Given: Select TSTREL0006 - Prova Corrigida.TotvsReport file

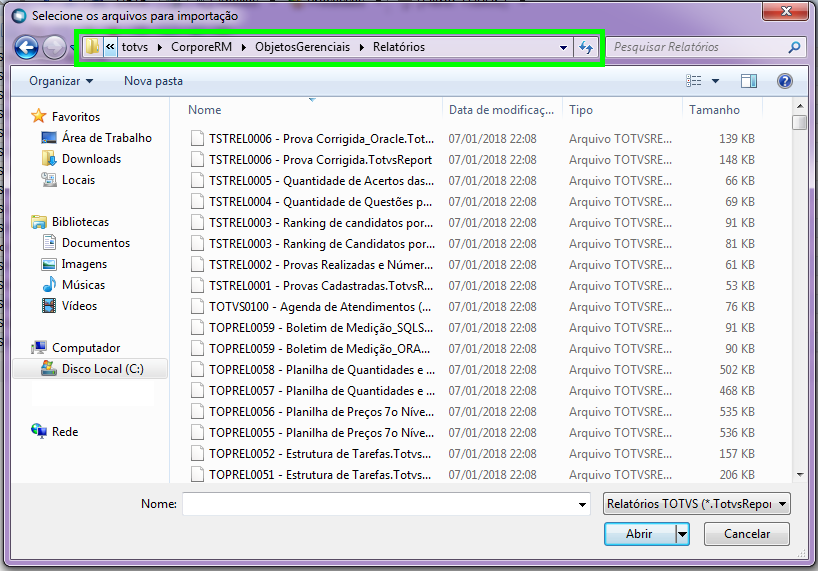Looking at the screenshot, I should click(x=321, y=160).
